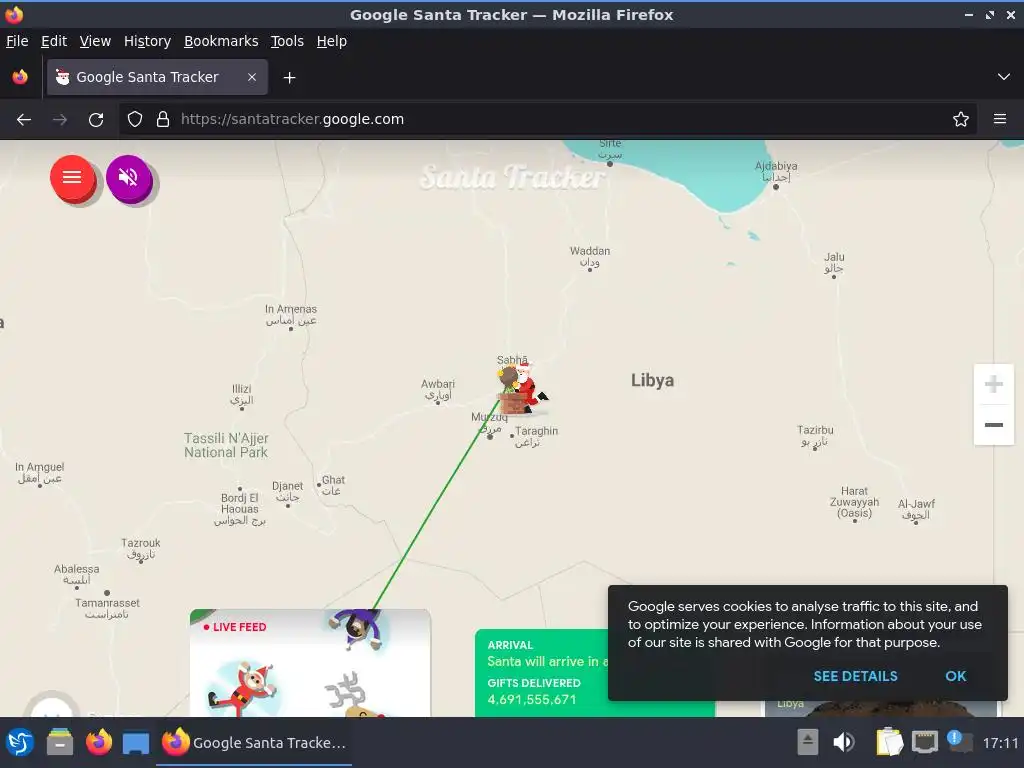This screenshot has height=768, width=1024.
Task: Launch Firefox from taskbar quick launcher
Action: 99,743
